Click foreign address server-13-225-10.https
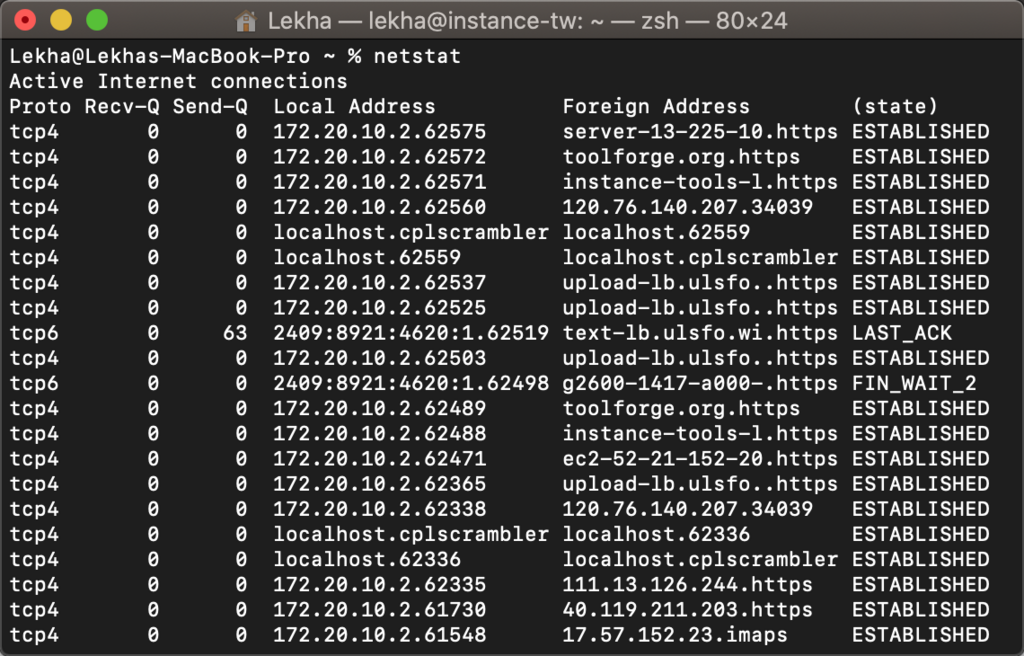Screen dimensions: 1024x656 [700, 132]
